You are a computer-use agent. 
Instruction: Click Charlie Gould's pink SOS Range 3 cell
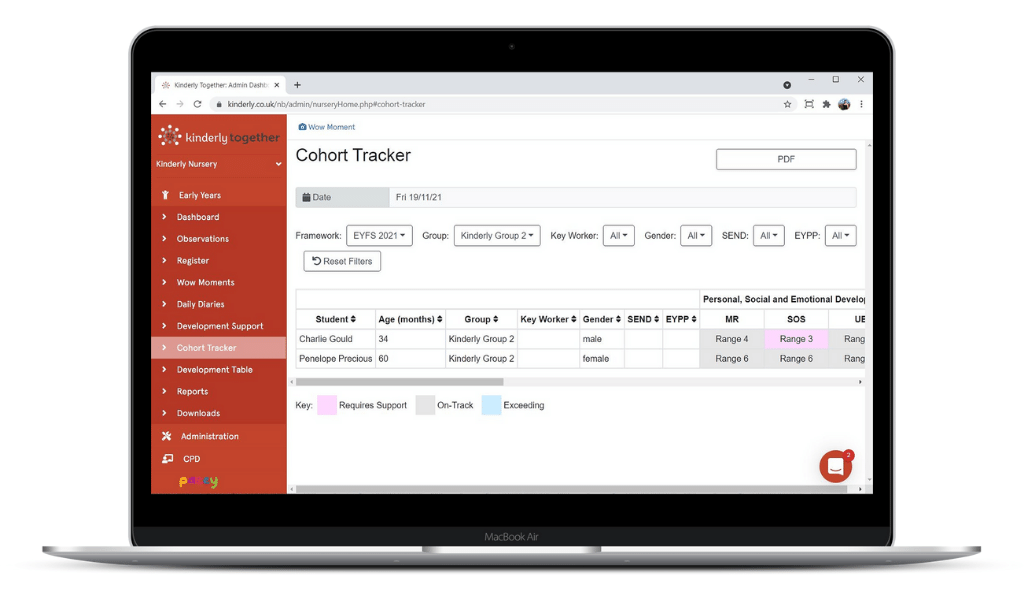point(796,339)
